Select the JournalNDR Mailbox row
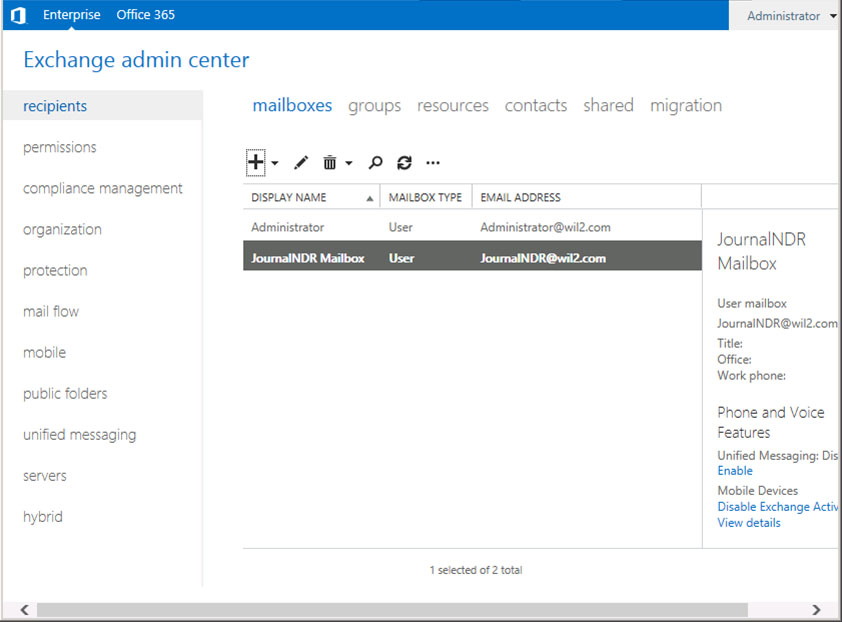842x622 pixels. pos(473,258)
